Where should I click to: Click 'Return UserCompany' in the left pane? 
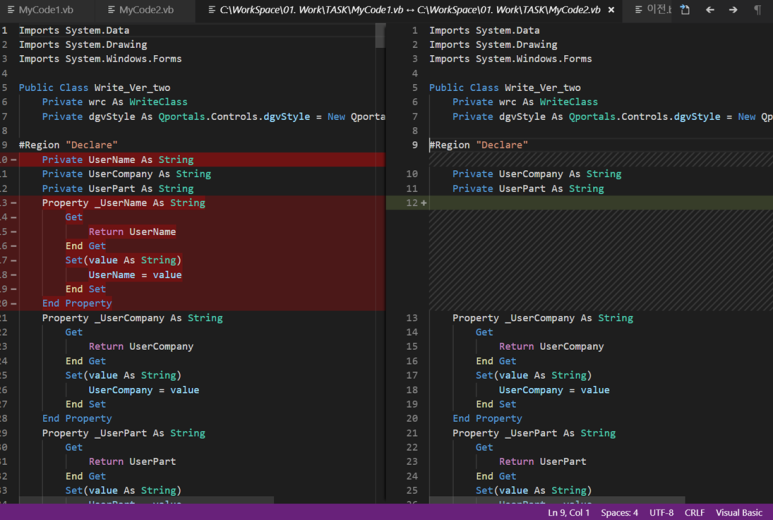point(141,347)
